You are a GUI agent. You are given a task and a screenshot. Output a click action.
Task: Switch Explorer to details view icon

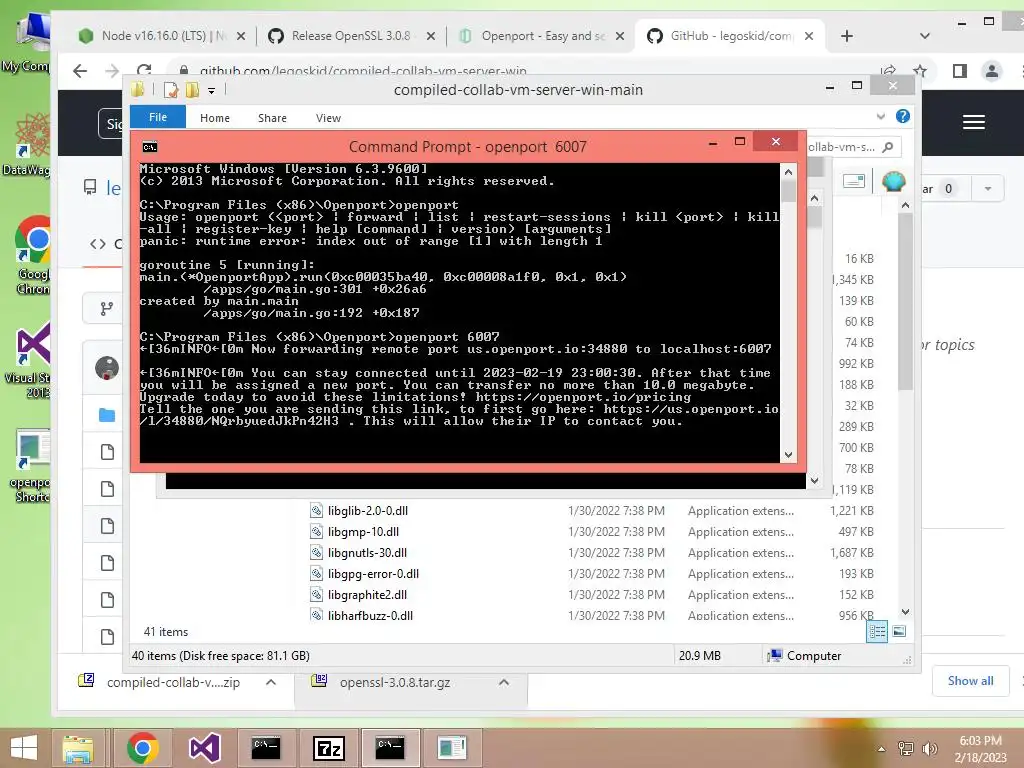pos(877,632)
